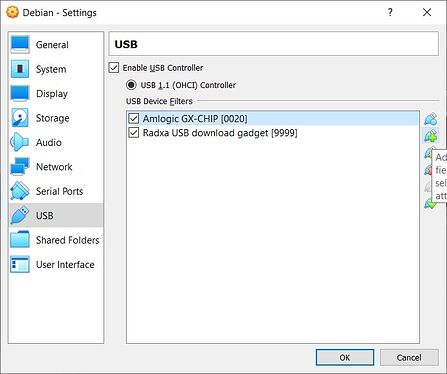Add a new empty USB filter
The width and height of the screenshot is (447, 374).
(x=430, y=119)
